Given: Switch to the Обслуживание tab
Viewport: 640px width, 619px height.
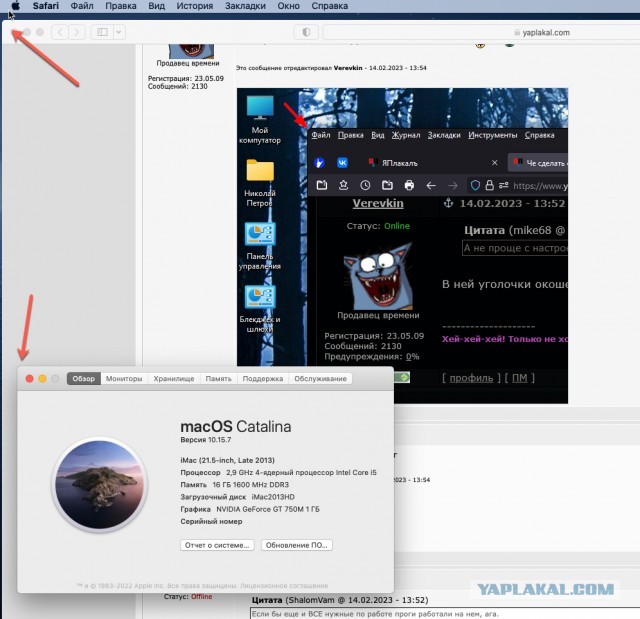Looking at the screenshot, I should (x=320, y=379).
